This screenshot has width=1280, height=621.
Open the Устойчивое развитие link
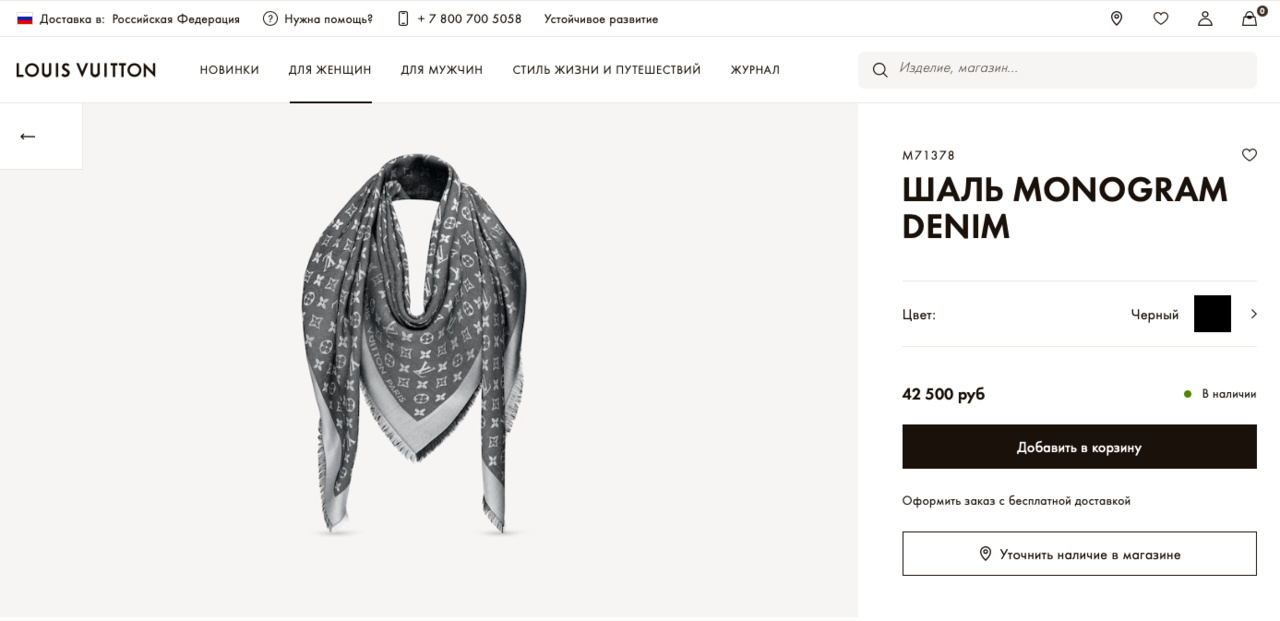(x=601, y=19)
